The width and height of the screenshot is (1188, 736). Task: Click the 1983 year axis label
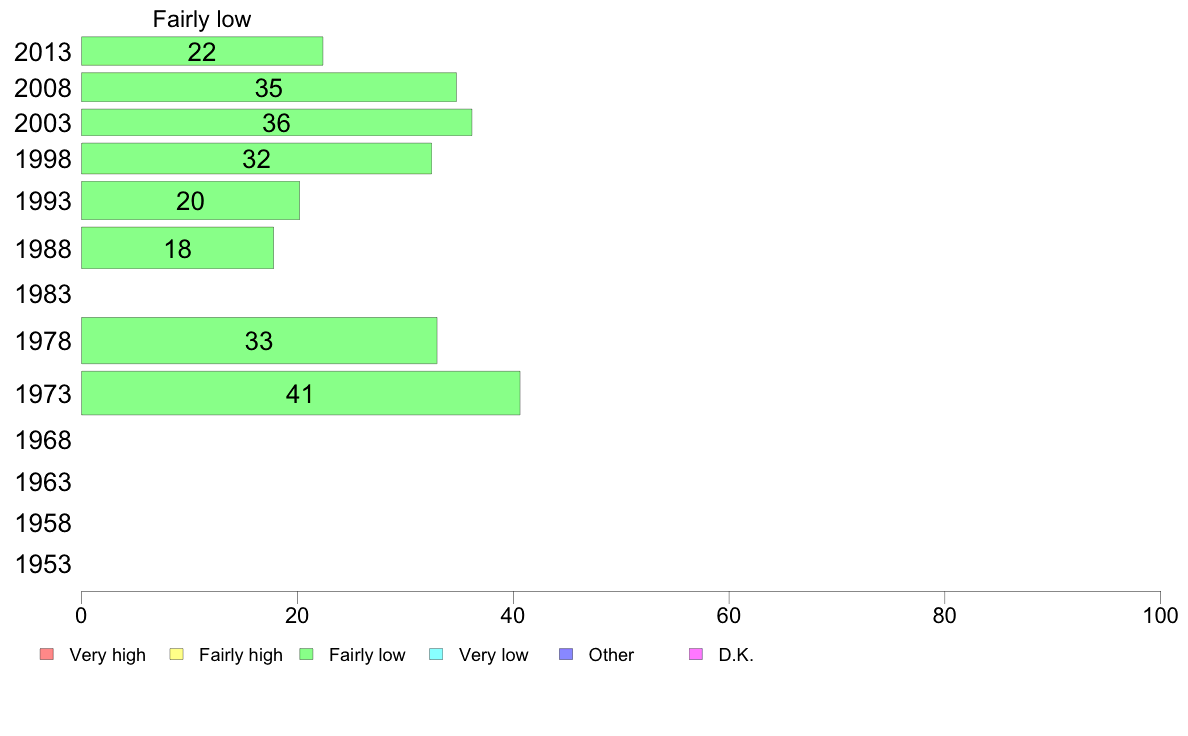point(43,294)
